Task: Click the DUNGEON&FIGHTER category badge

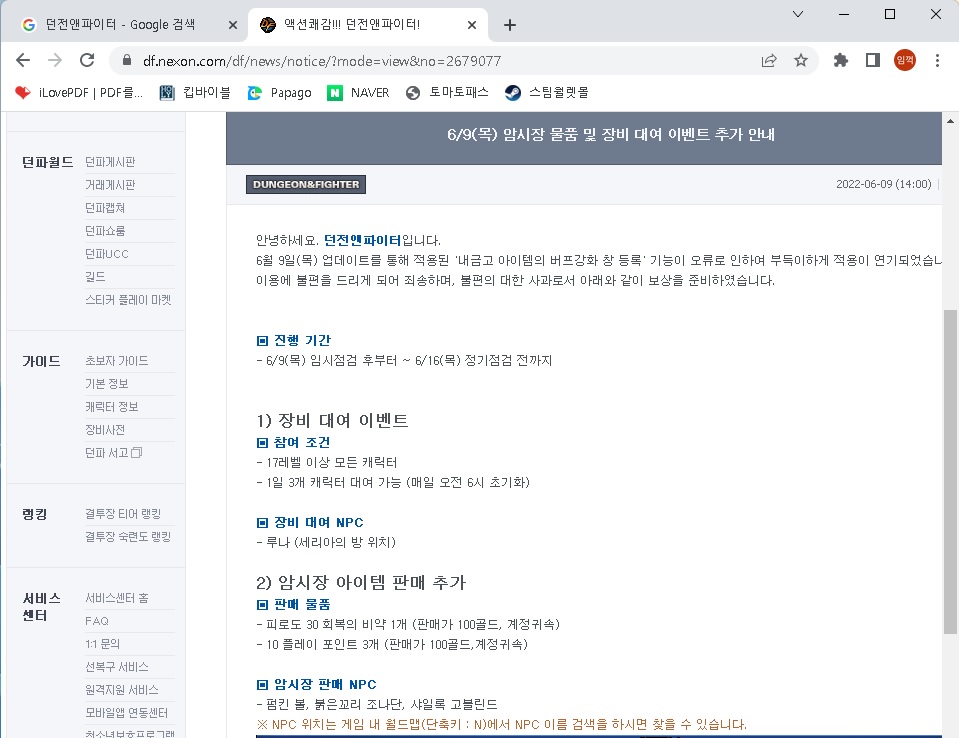Action: tap(306, 185)
